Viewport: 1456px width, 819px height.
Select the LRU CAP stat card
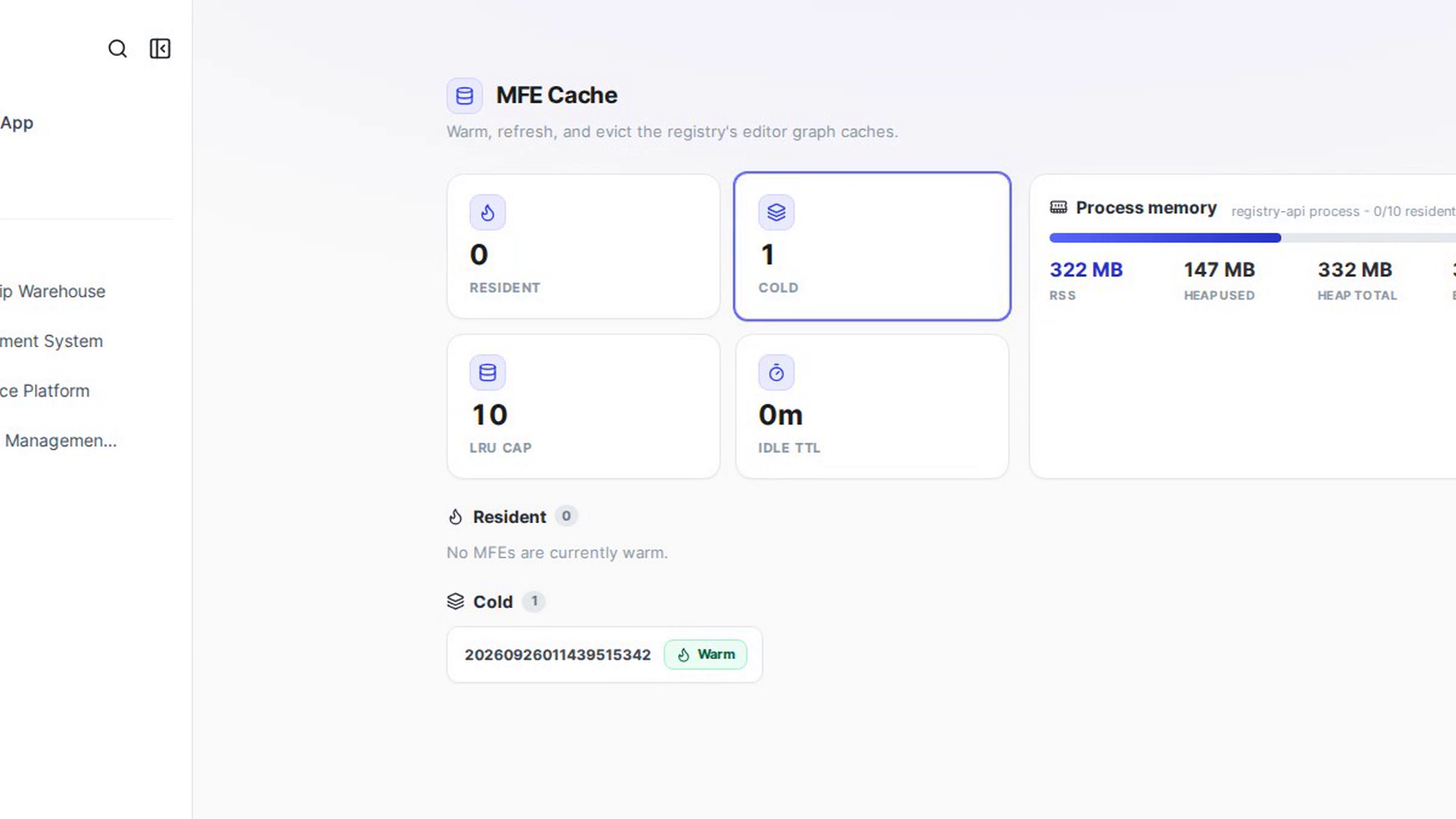(x=583, y=406)
